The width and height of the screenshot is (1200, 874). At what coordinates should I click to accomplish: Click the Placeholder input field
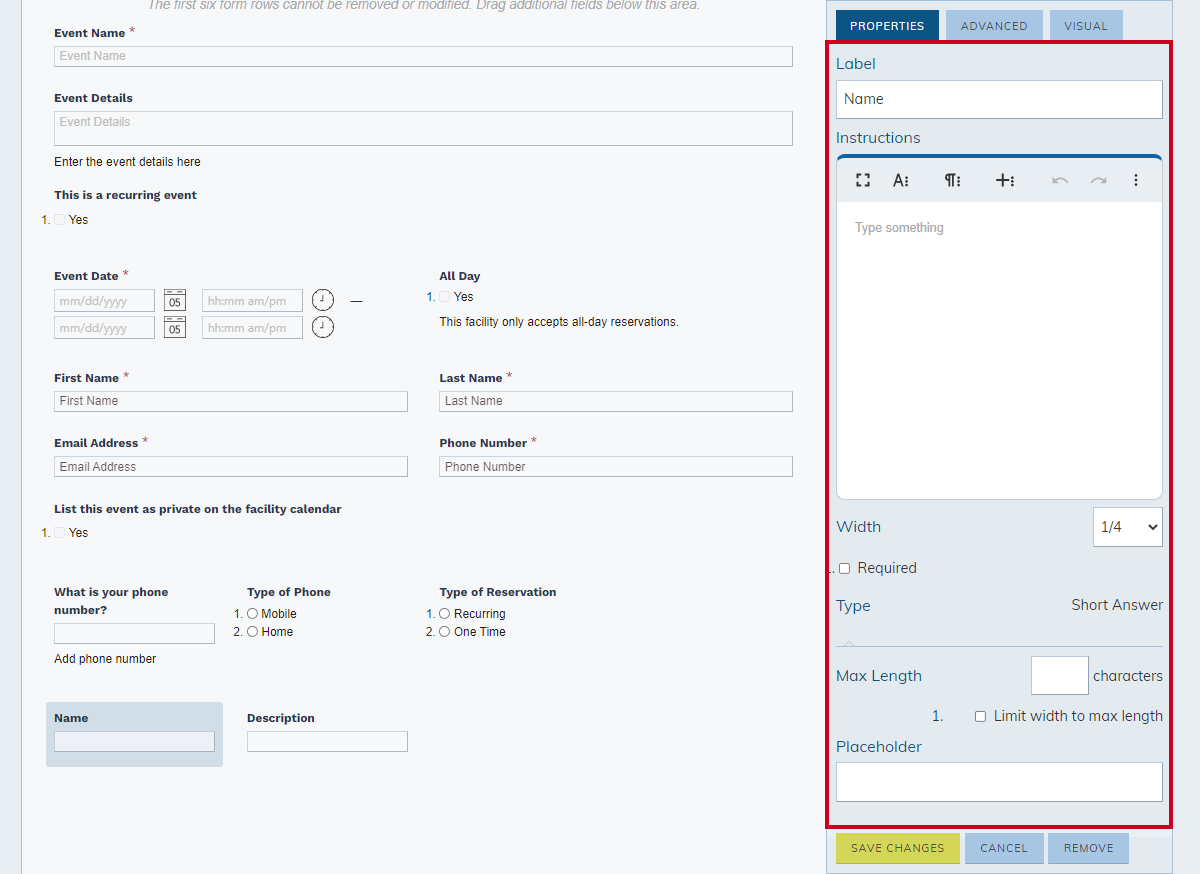[999, 782]
